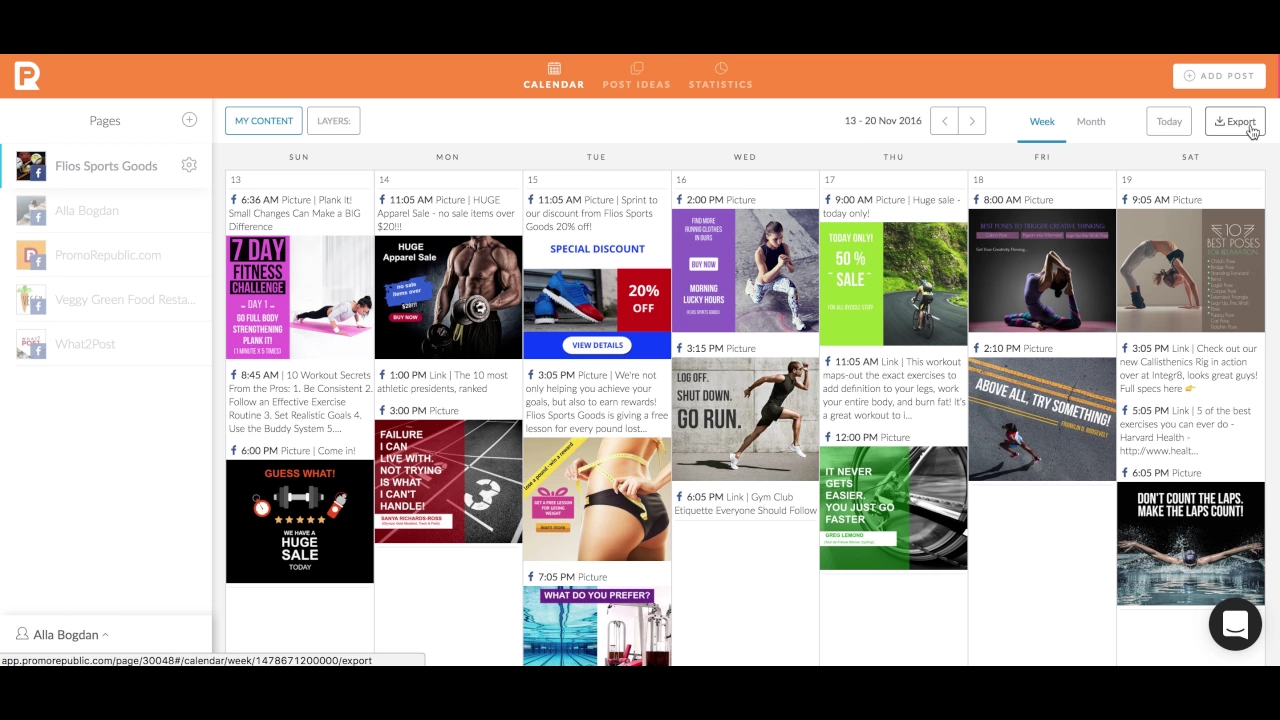Open Guess What Huge Sale post image
Viewport: 1280px width, 720px height.
click(x=299, y=521)
